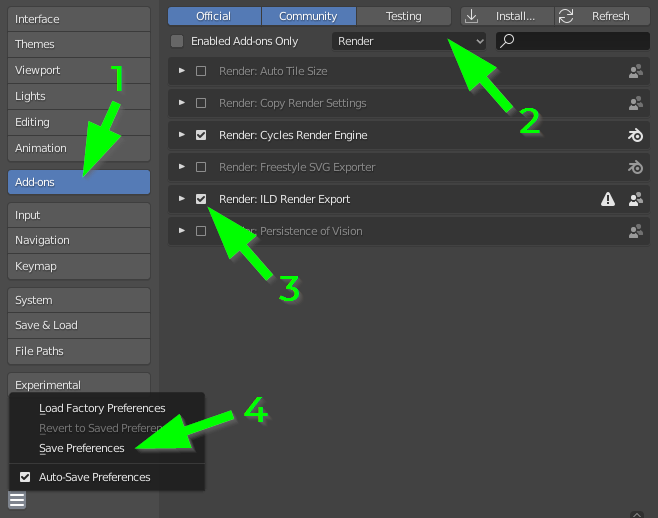
Task: Select the Add-ons preferences tab
Action: pos(79,182)
